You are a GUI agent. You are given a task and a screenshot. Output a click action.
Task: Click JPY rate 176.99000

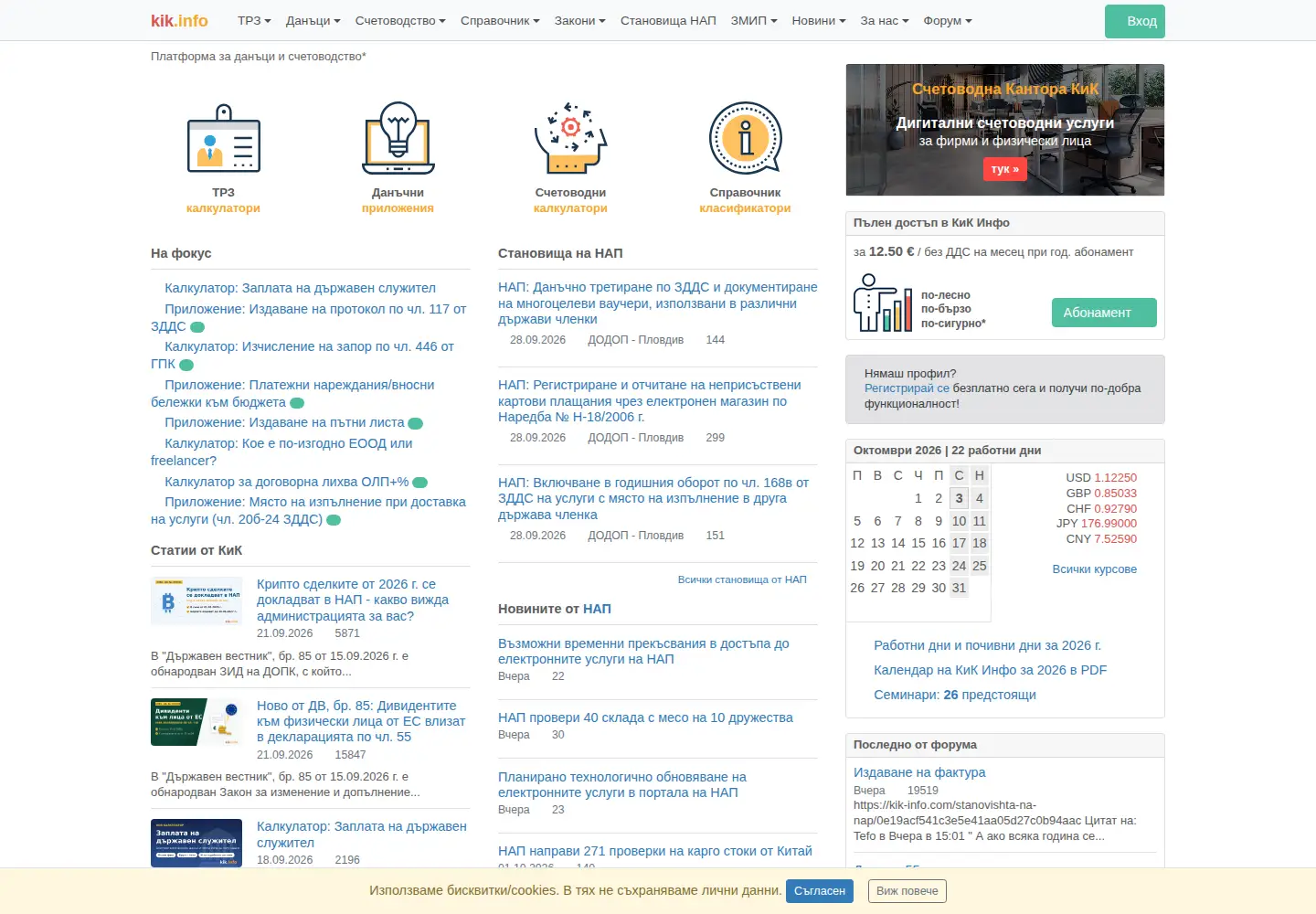click(1109, 524)
